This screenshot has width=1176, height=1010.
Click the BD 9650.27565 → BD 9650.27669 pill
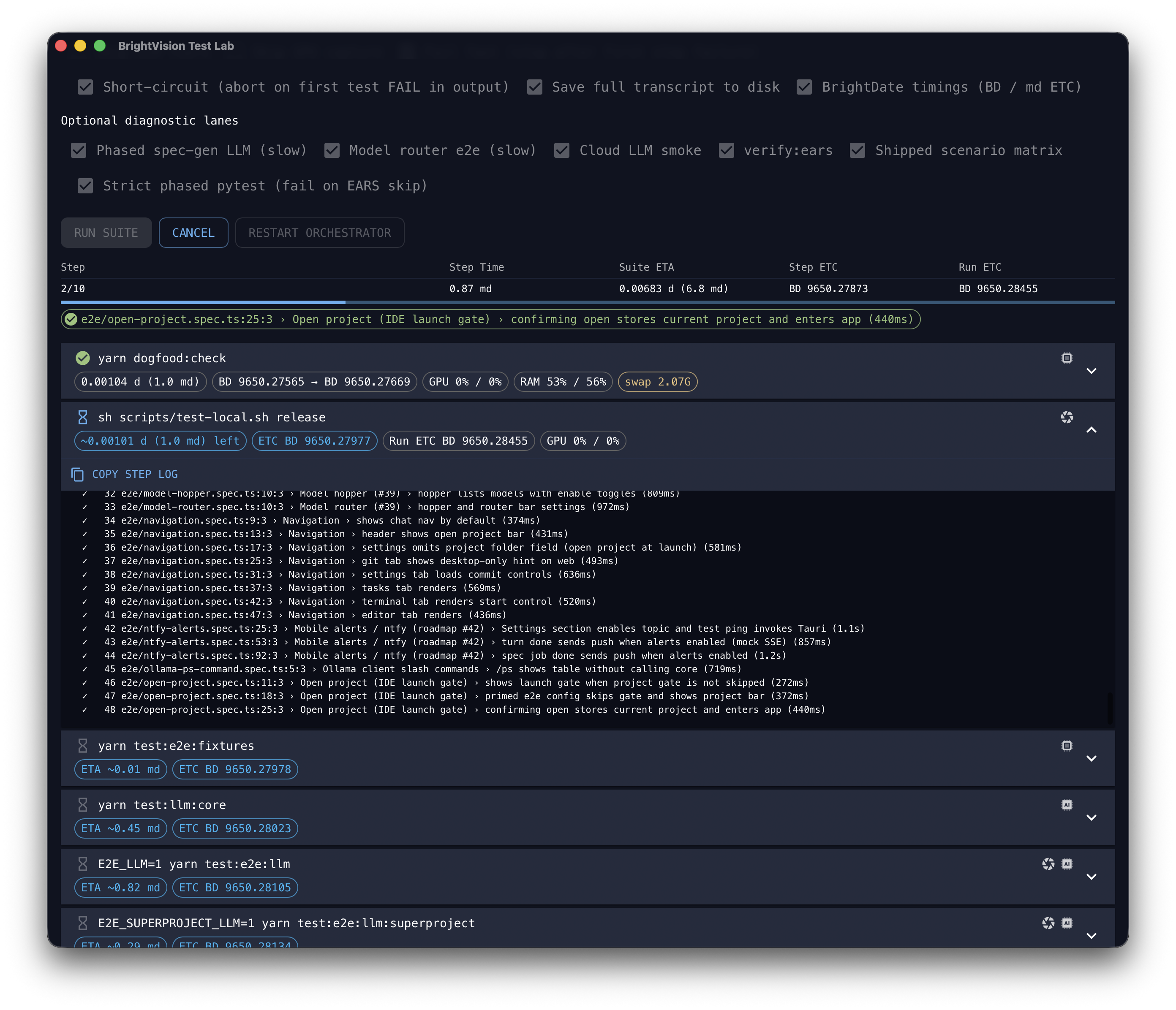pyautogui.click(x=314, y=382)
